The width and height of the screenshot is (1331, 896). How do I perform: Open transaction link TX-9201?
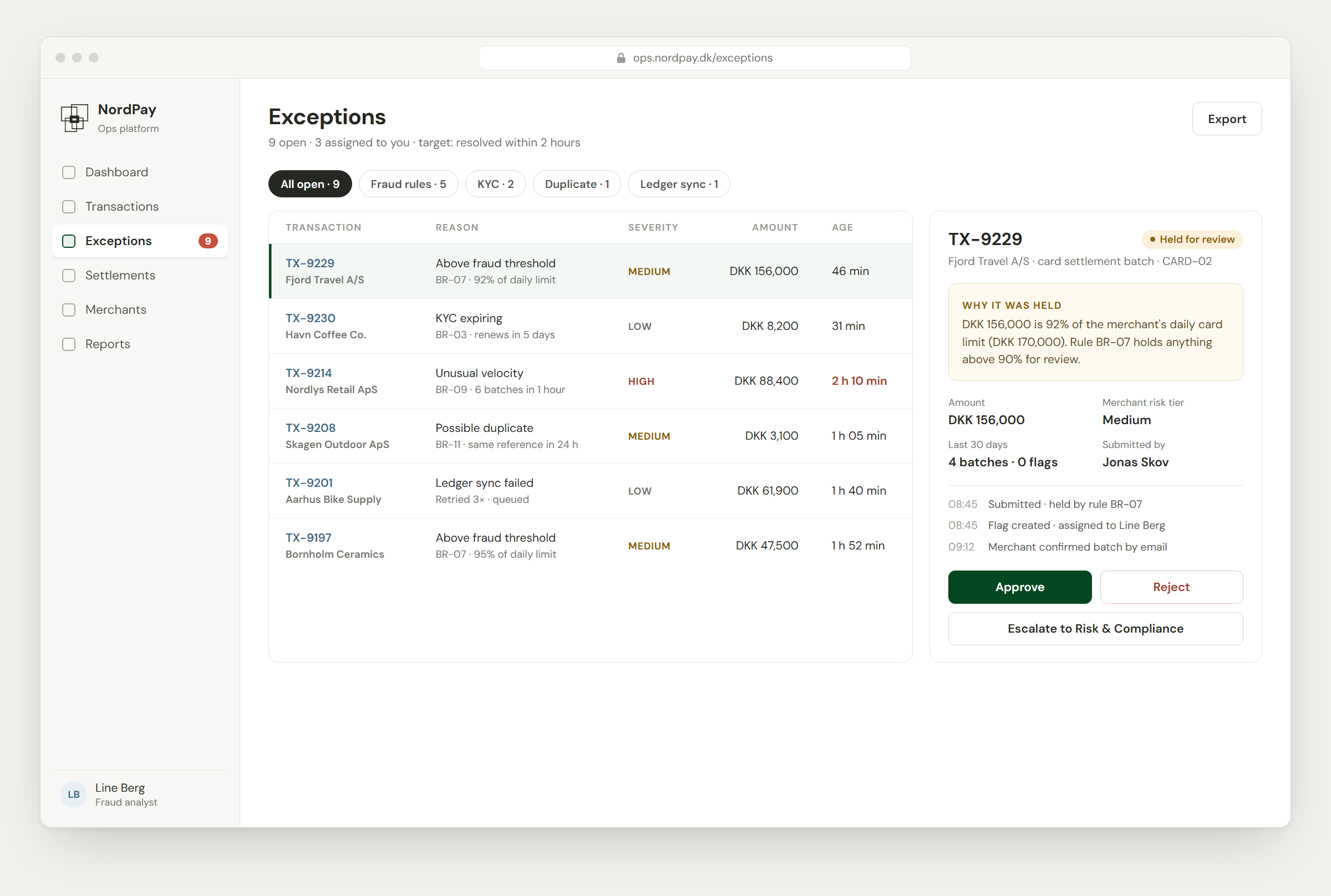[309, 482]
